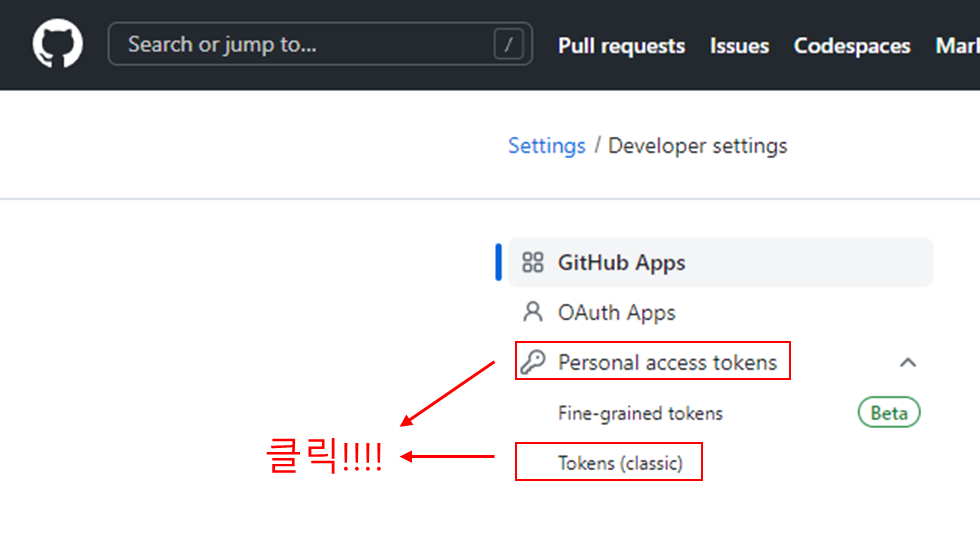
Task: Open Codespaces from the header
Action: pyautogui.click(x=852, y=46)
